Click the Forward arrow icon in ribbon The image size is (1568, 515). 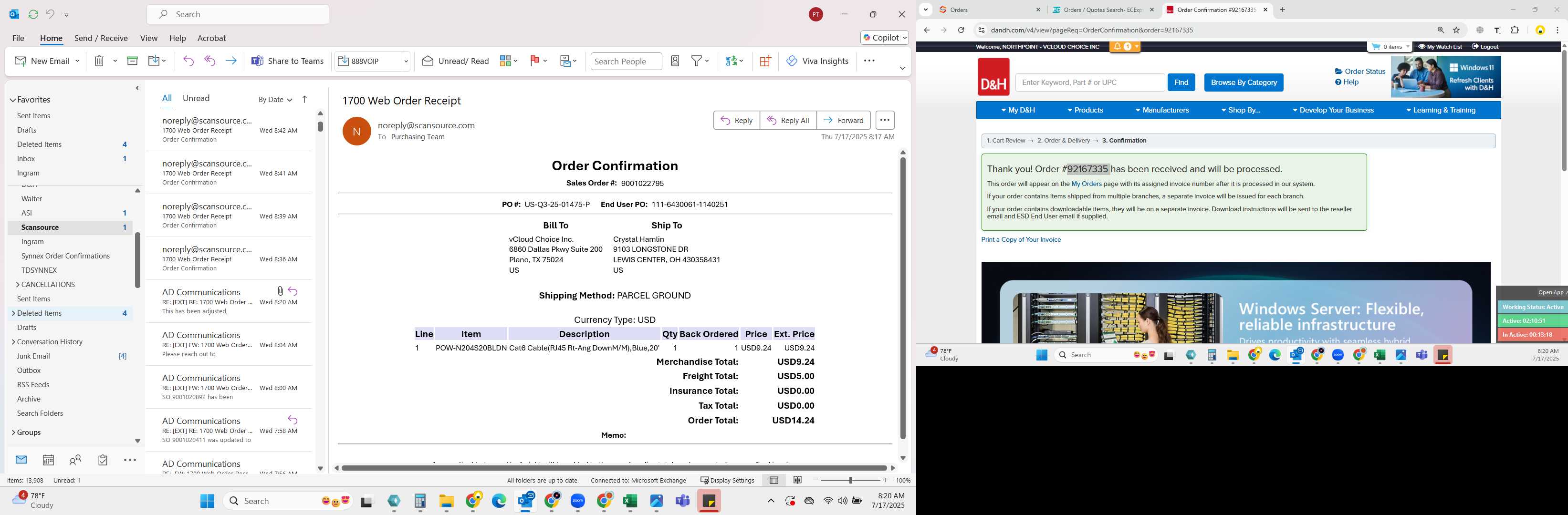click(230, 61)
